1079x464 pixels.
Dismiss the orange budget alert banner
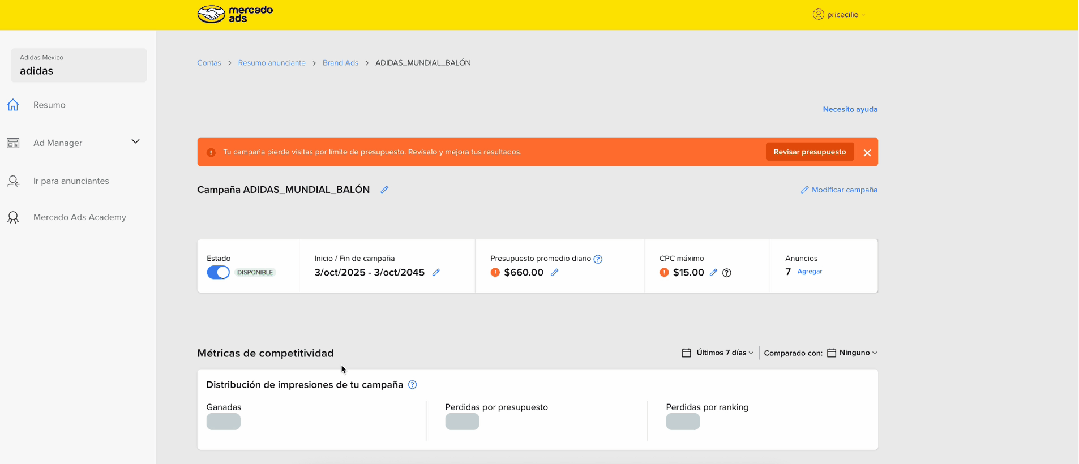(x=867, y=152)
